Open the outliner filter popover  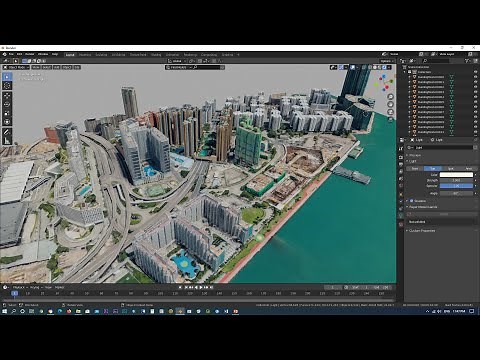pyautogui.click(x=467, y=61)
